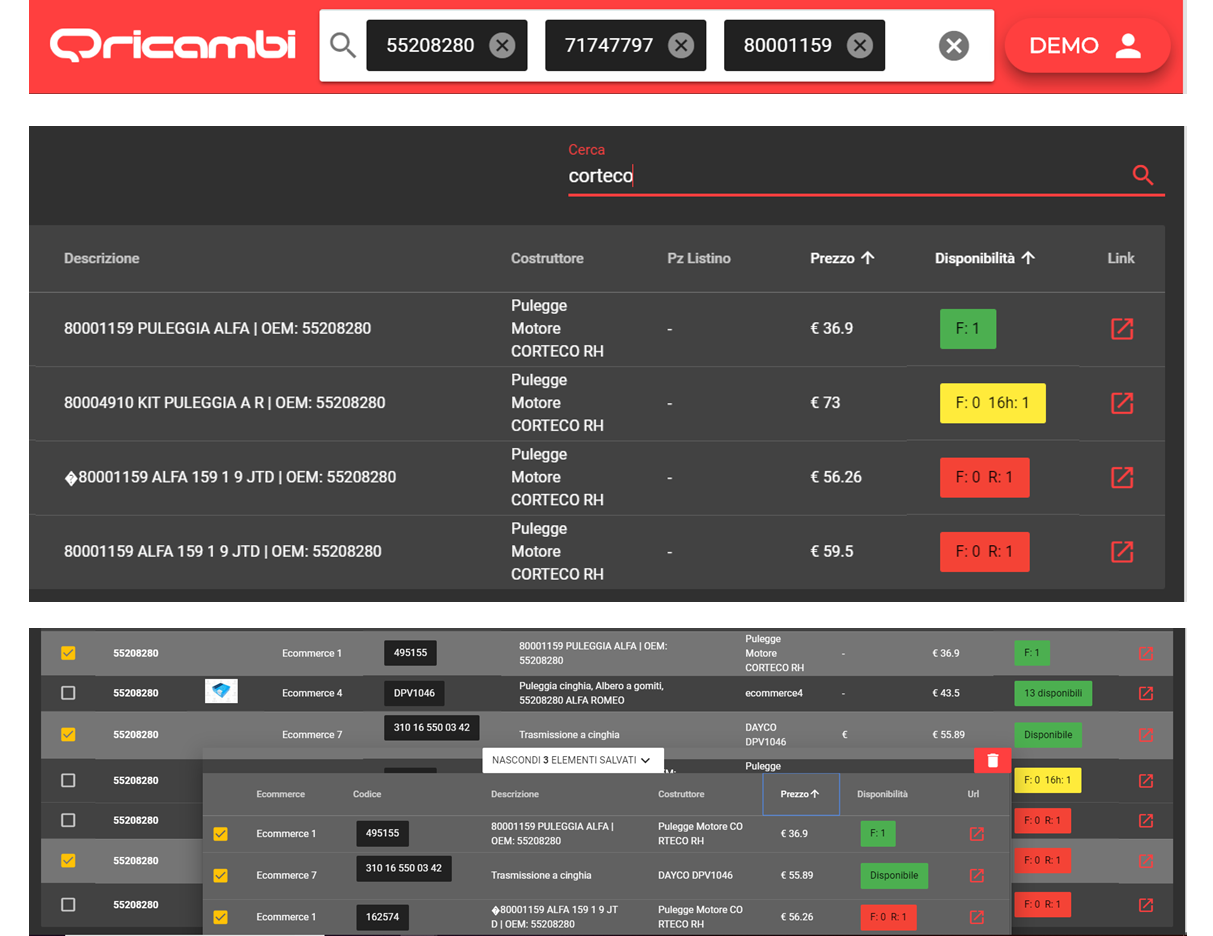The height and width of the screenshot is (936, 1213).
Task: Delete saved items with the red trash button
Action: coord(992,761)
